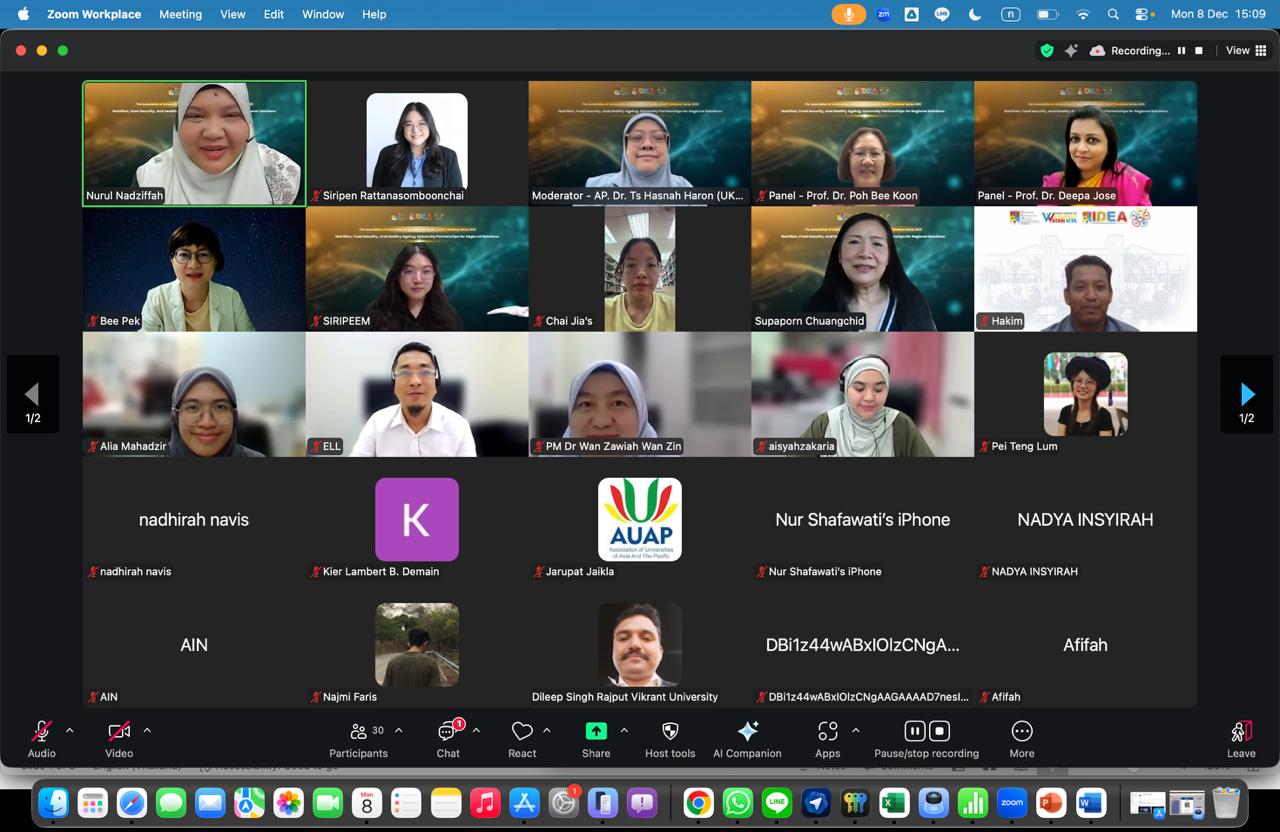Open the Chat panel
The image size is (1280, 832).
448,738
